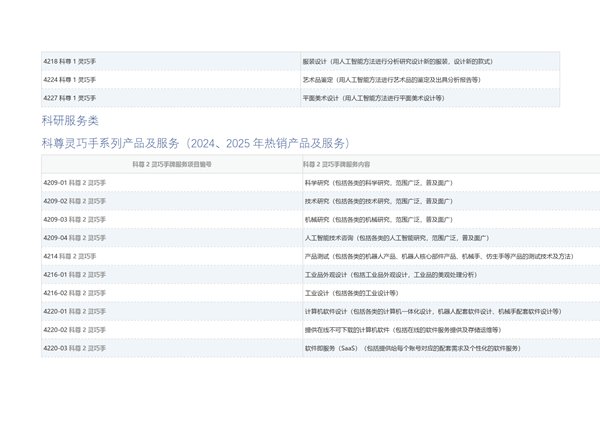Image resolution: width=600 pixels, height=424 pixels.
Task: Click the 科研服务类 heading
Action: coord(70,121)
